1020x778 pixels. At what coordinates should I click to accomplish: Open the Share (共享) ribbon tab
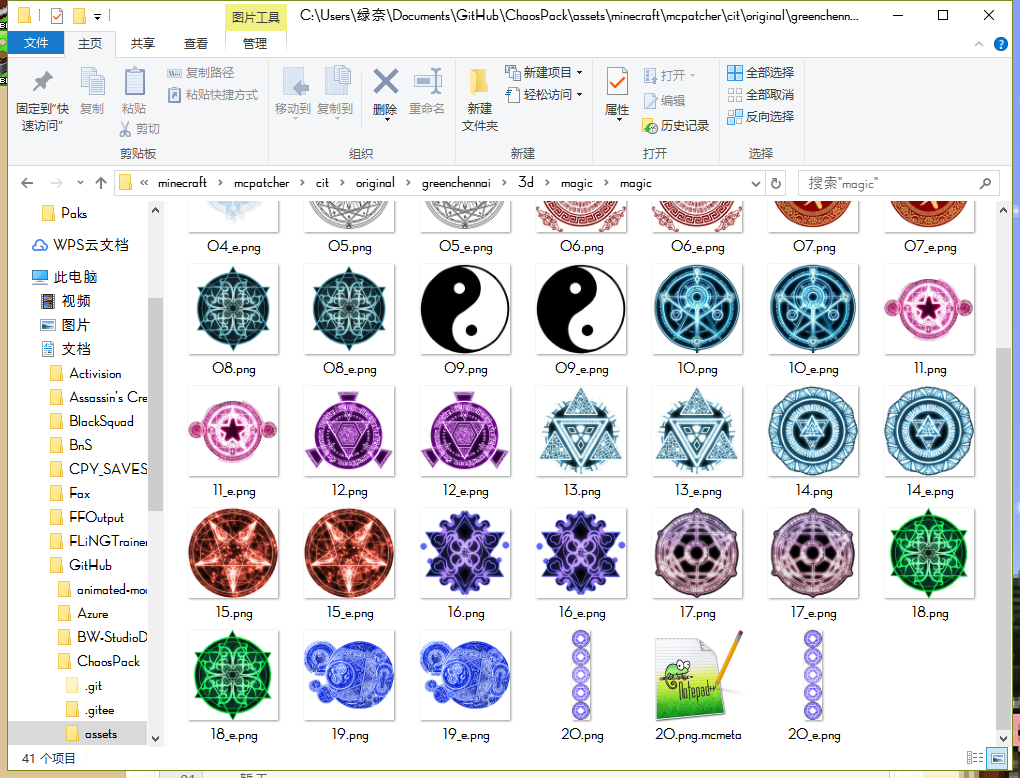[x=143, y=43]
